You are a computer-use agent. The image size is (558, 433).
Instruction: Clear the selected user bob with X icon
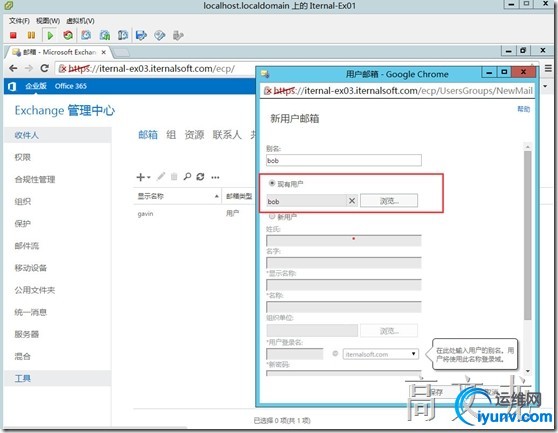(x=352, y=201)
